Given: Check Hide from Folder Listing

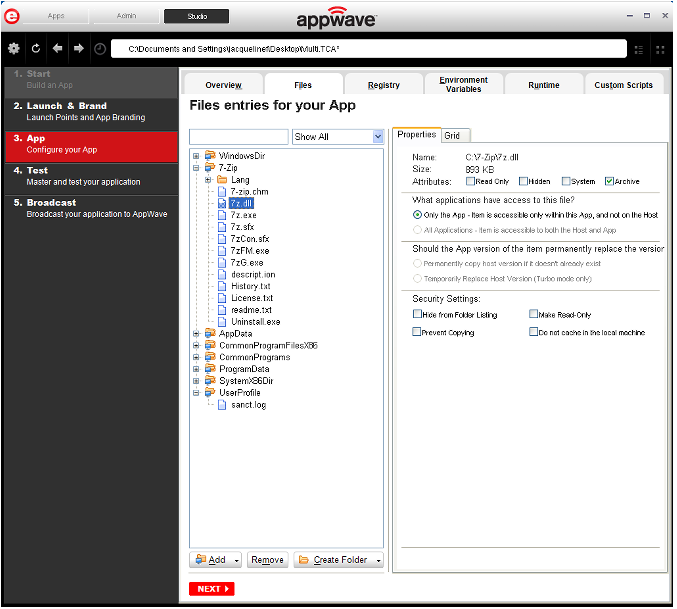Looking at the screenshot, I should 417,314.
